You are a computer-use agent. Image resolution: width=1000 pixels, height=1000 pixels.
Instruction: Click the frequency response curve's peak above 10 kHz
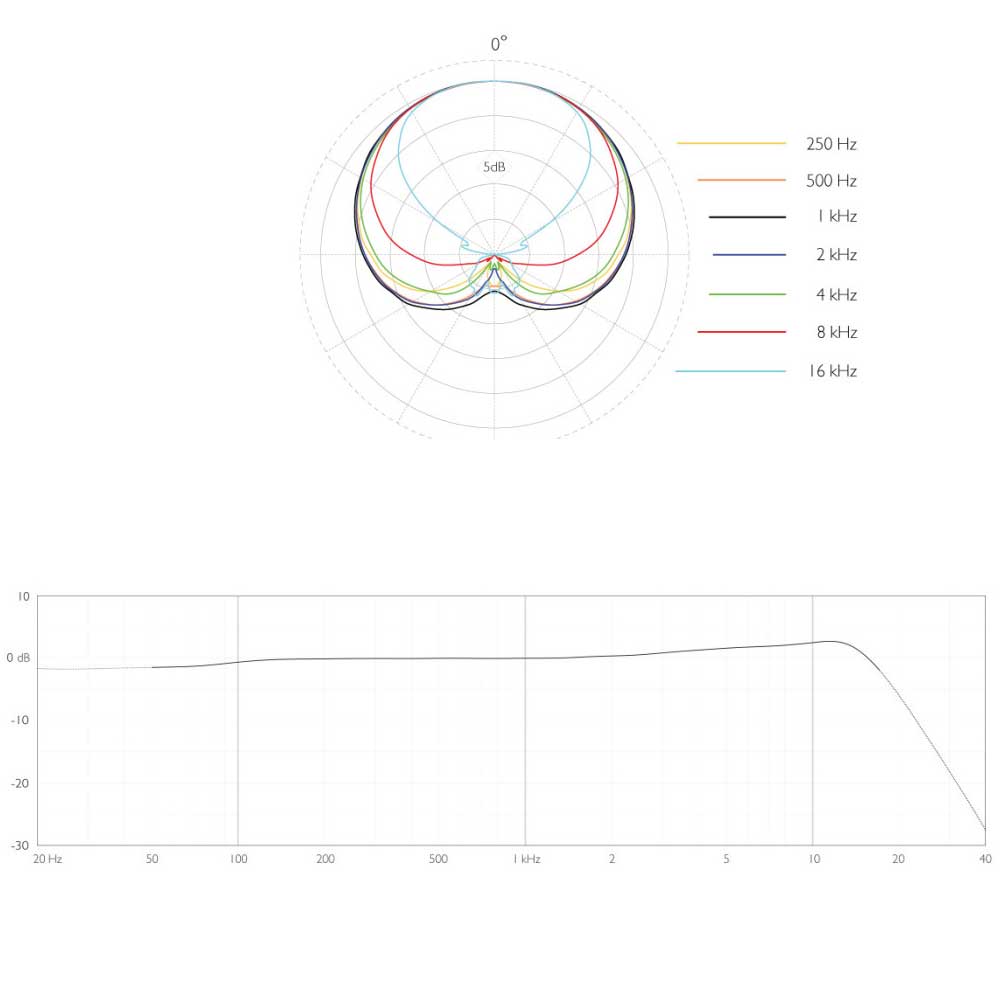829,641
